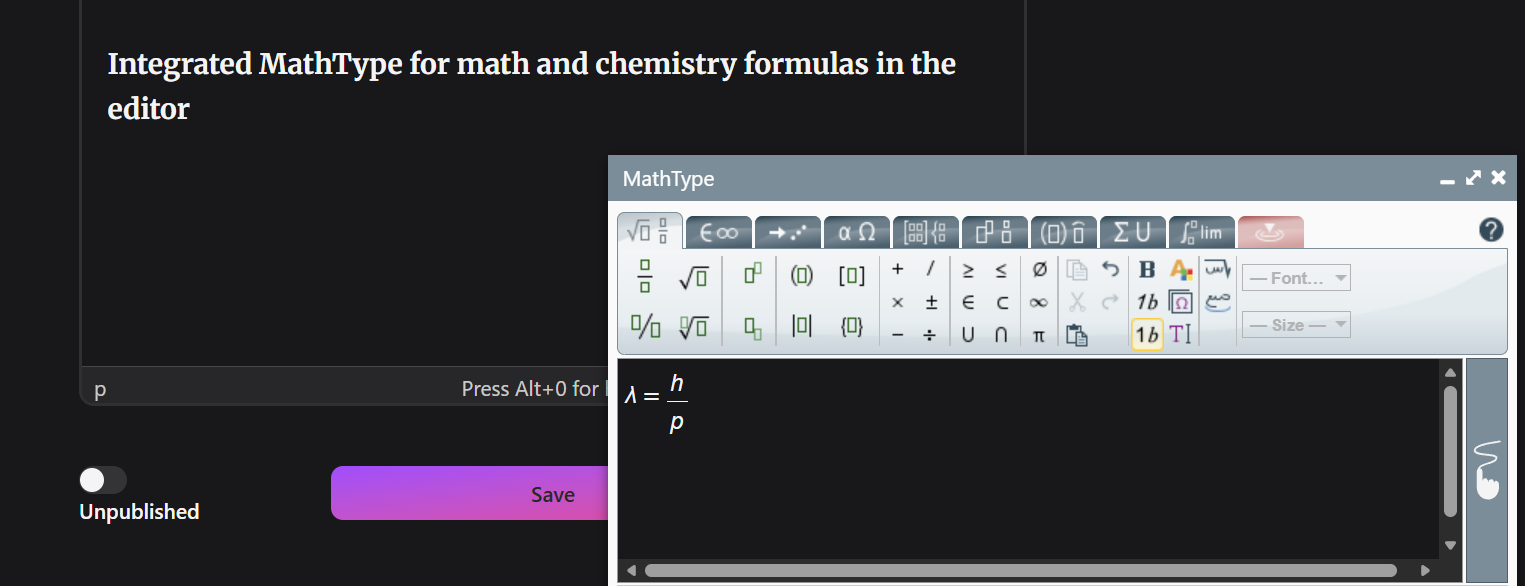This screenshot has width=1525, height=586.
Task: Insert a bevelled fraction template
Action: coord(645,326)
